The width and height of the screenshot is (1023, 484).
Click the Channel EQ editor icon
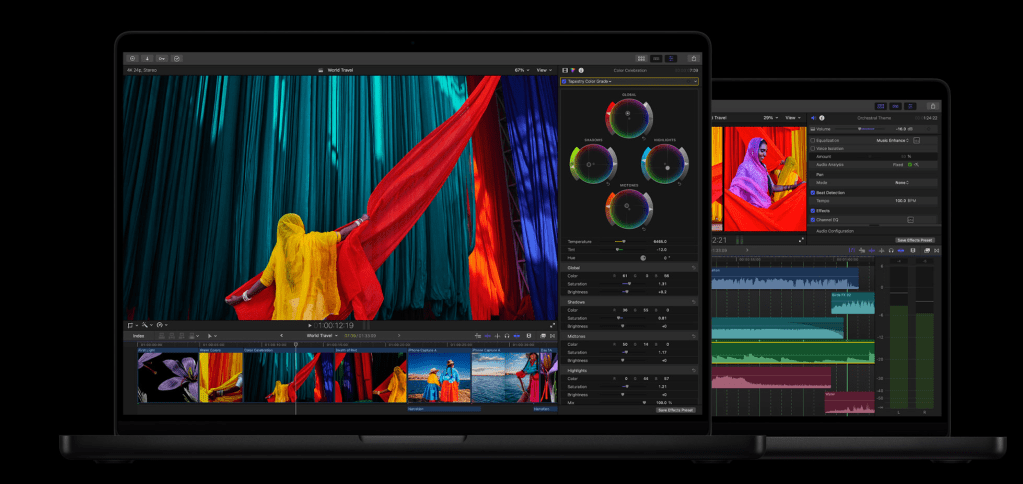pyautogui.click(x=910, y=219)
